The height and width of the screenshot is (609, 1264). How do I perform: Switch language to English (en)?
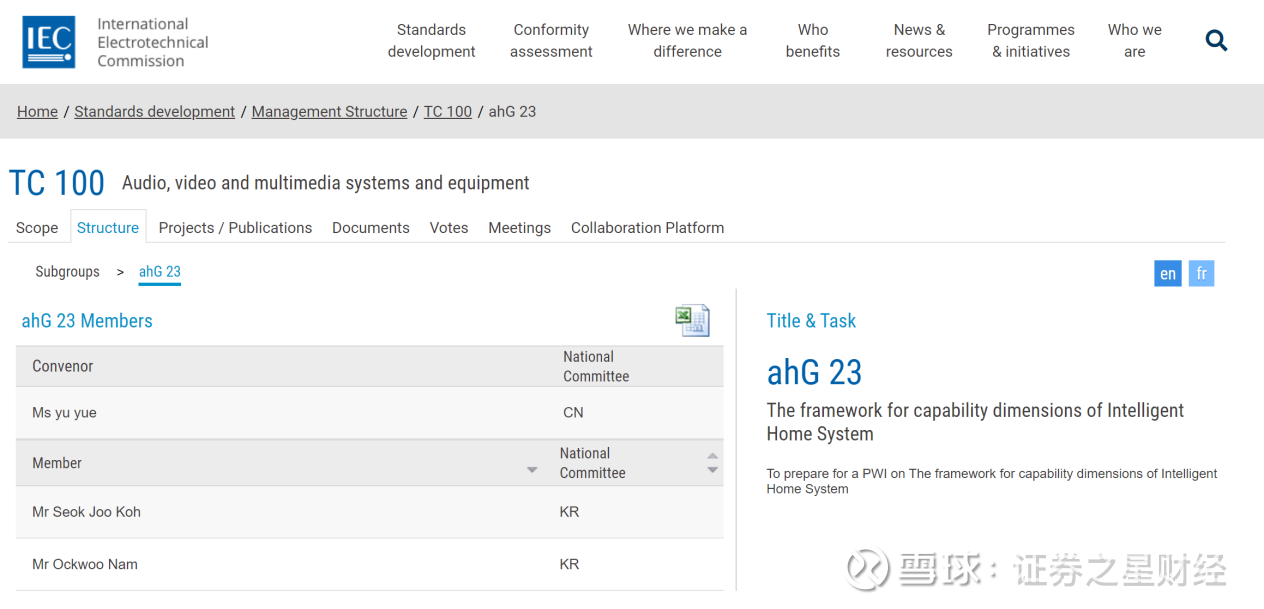[x=1167, y=274]
